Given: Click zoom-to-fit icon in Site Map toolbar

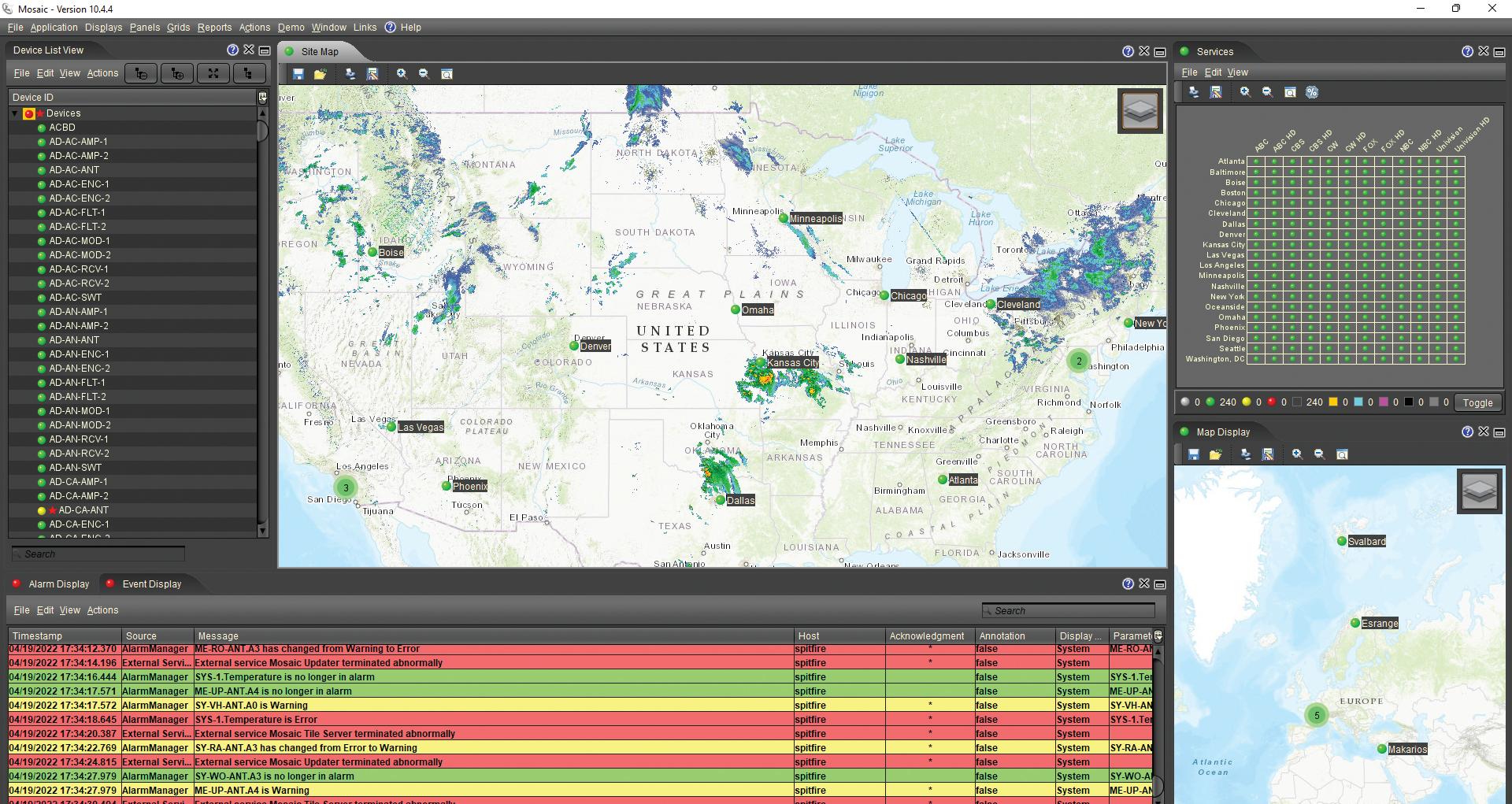Looking at the screenshot, I should (447, 74).
